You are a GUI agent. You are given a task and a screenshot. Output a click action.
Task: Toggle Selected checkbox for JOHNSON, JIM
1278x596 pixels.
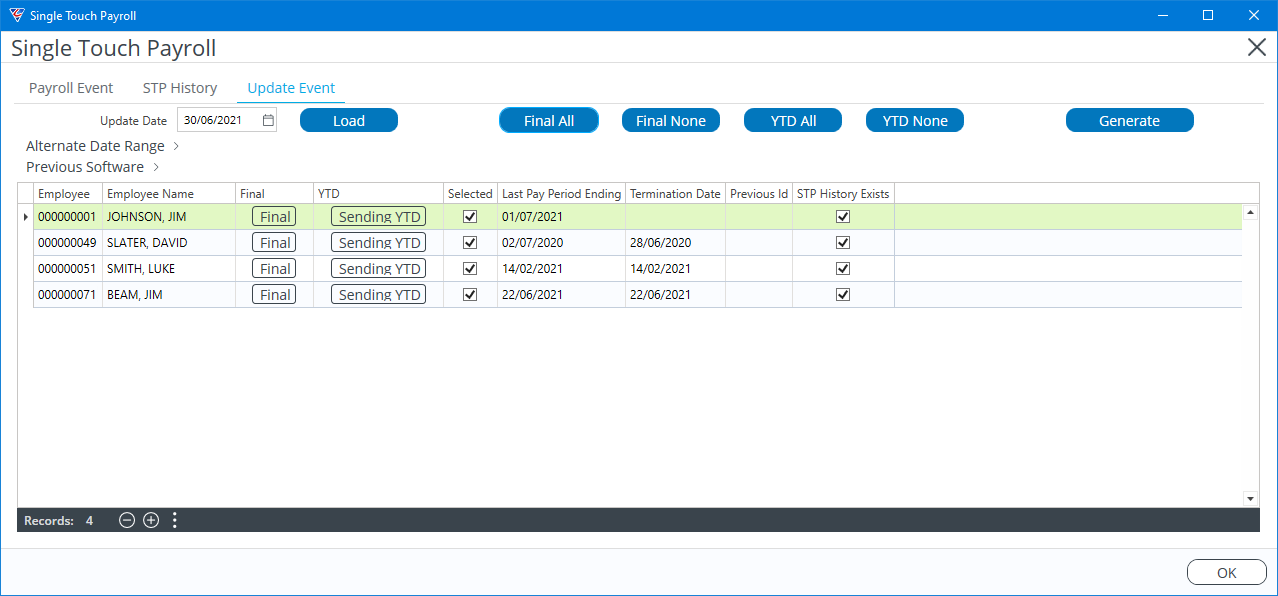click(x=470, y=216)
